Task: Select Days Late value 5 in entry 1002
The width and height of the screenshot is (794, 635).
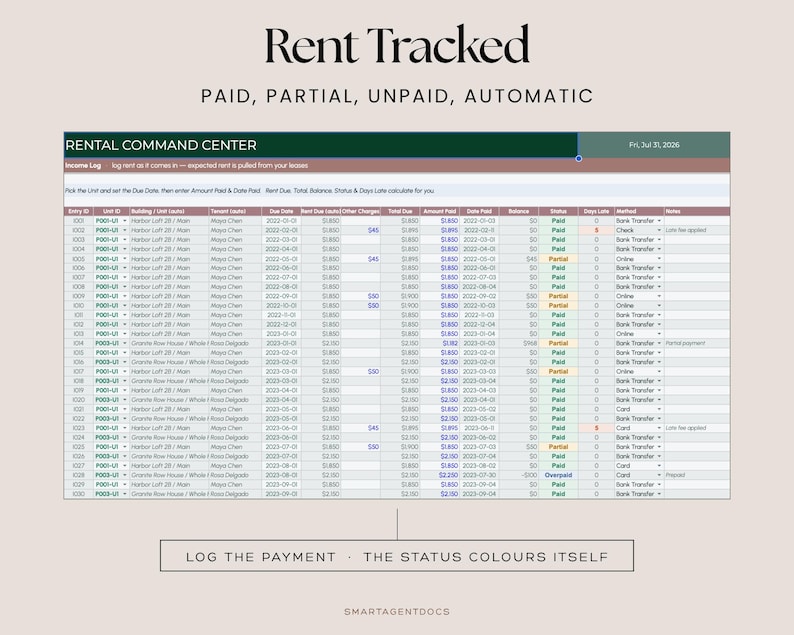Action: [596, 230]
